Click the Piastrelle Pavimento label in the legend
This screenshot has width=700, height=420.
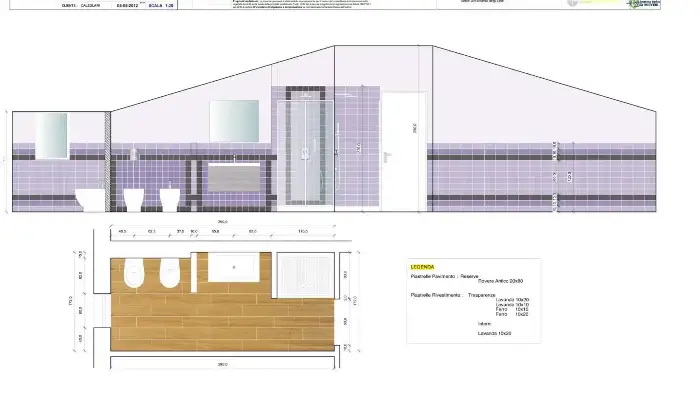tap(433, 276)
